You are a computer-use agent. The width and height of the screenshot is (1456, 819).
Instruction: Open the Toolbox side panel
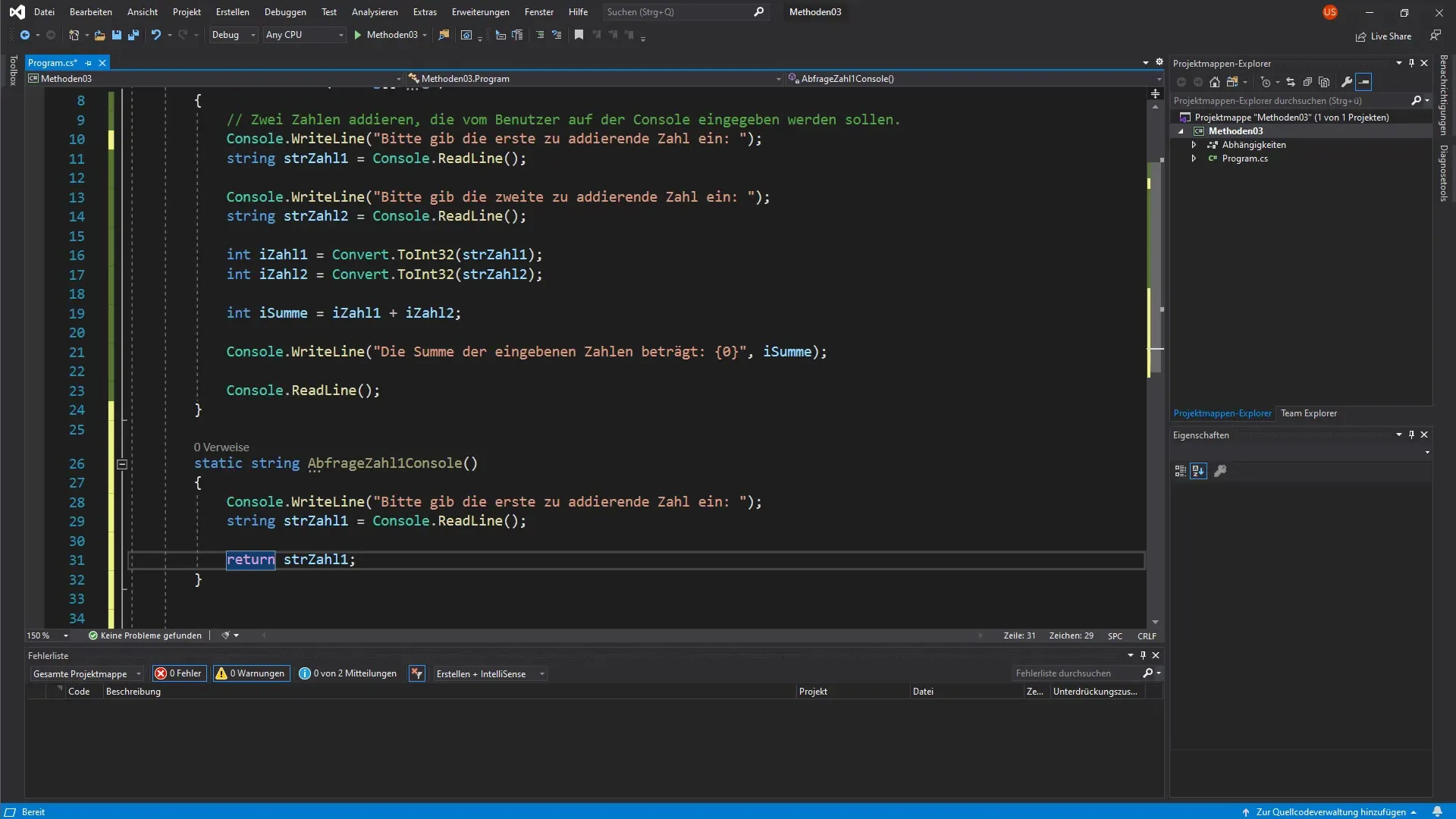(13, 70)
